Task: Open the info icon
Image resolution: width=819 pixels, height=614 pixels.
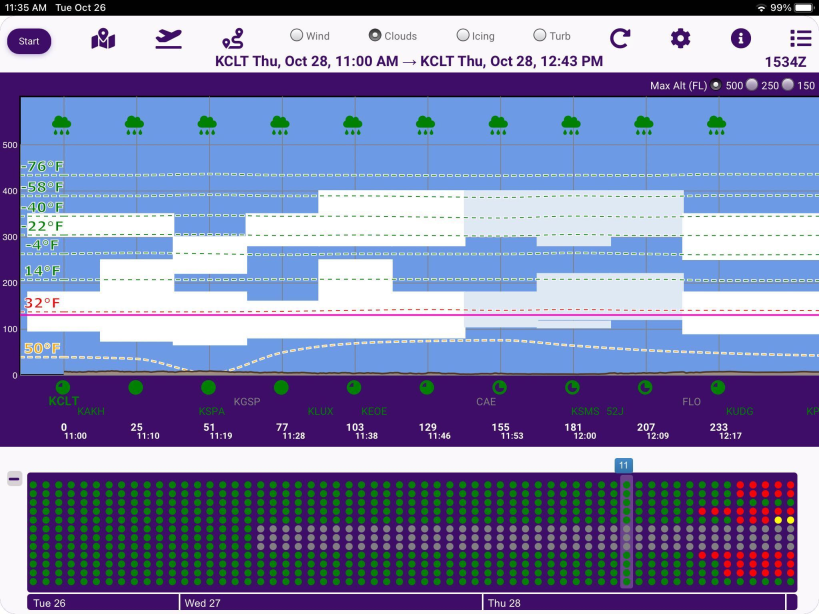Action: [741, 38]
